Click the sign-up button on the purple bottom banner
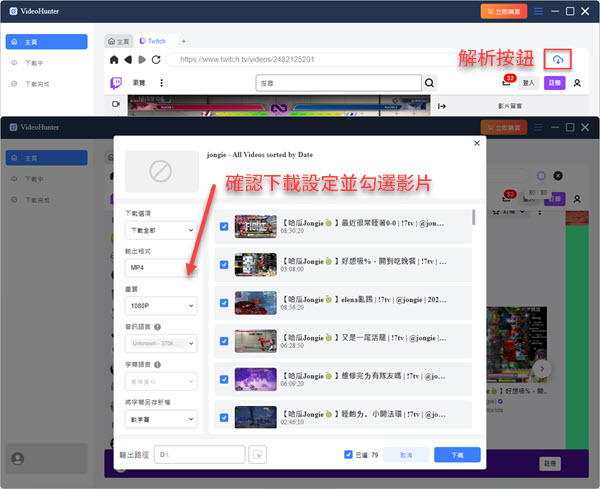 550,464
